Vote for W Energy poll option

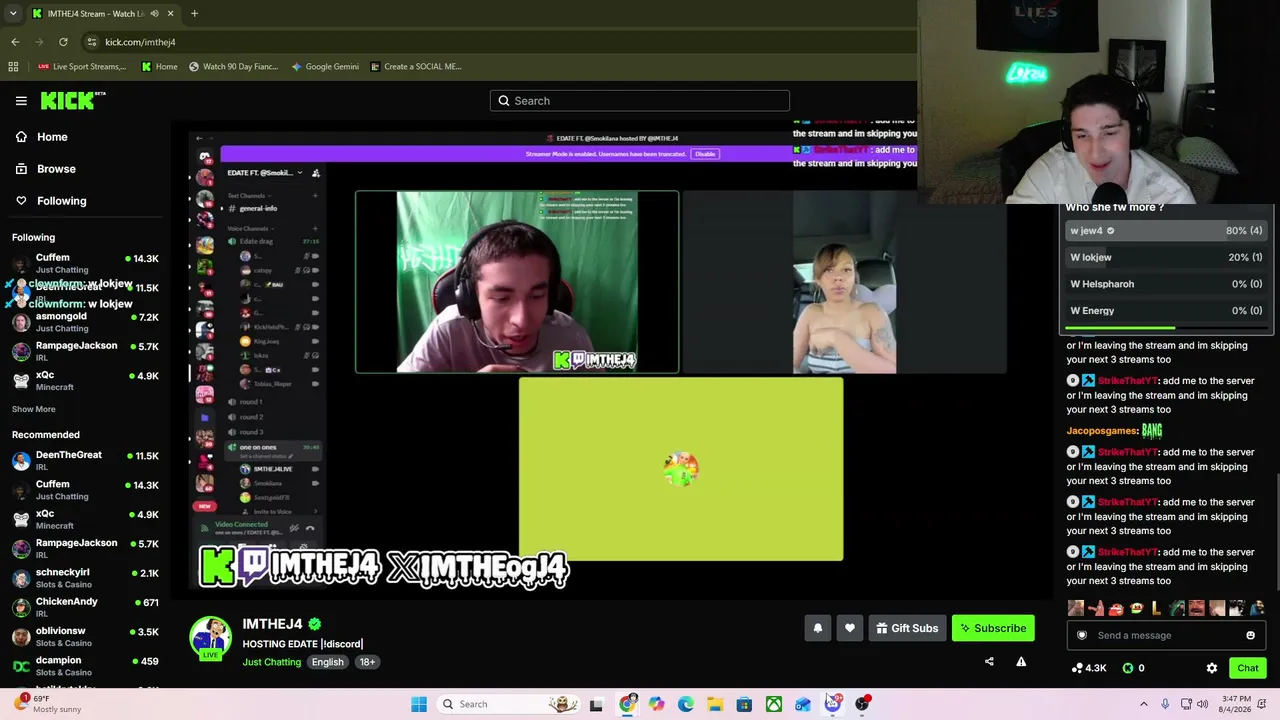[x=1166, y=311]
